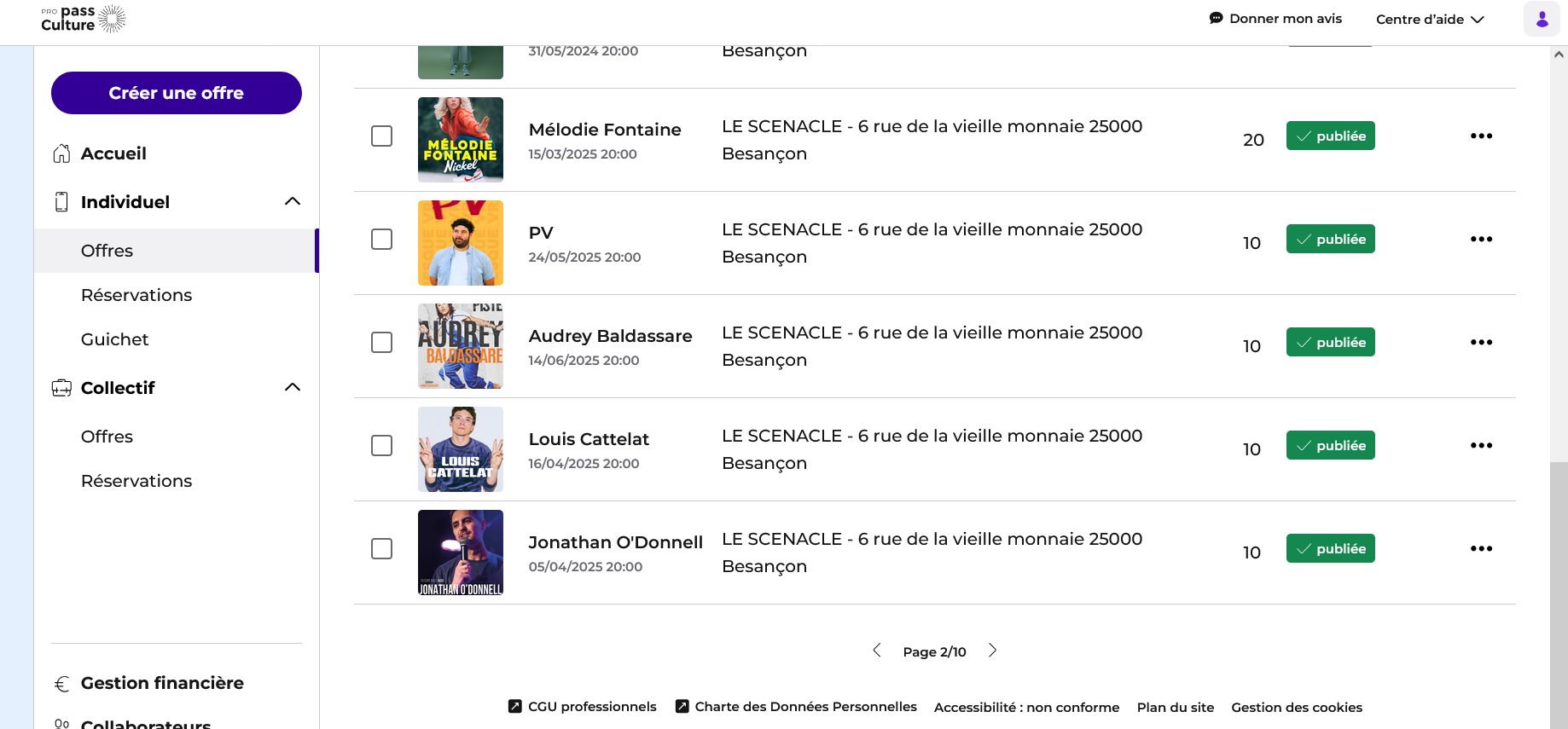Click the Créer une offre button

[x=177, y=93]
